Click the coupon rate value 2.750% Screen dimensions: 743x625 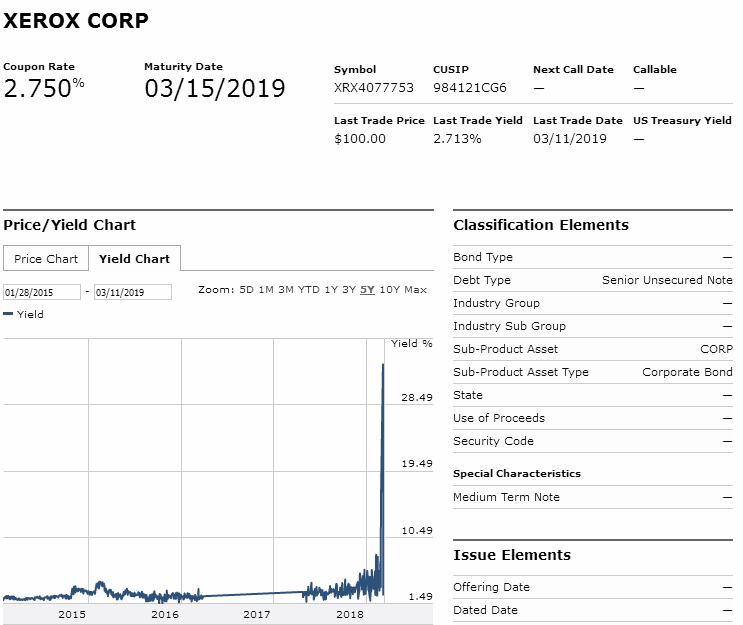tap(44, 88)
